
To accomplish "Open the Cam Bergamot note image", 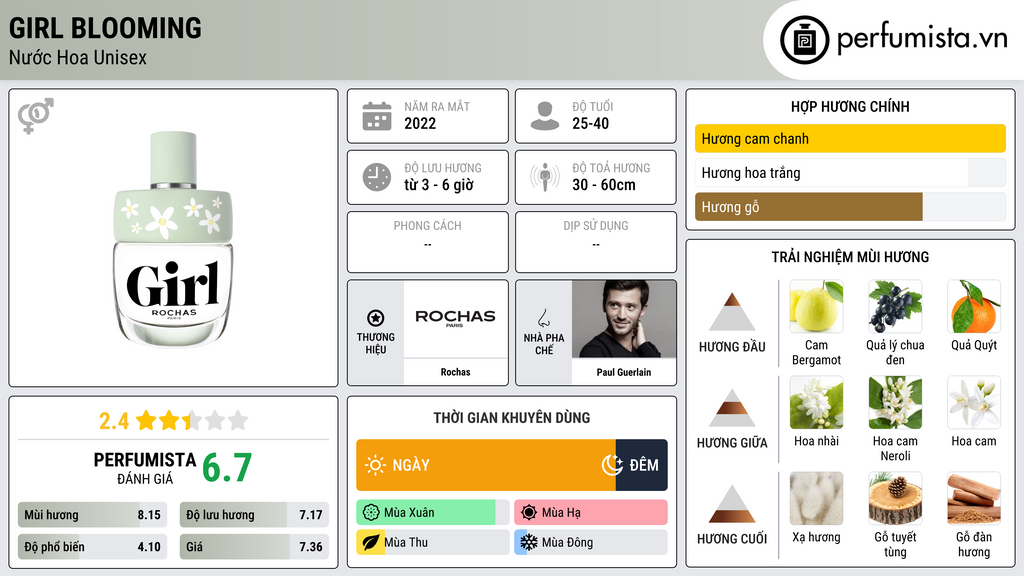I will pyautogui.click(x=816, y=306).
